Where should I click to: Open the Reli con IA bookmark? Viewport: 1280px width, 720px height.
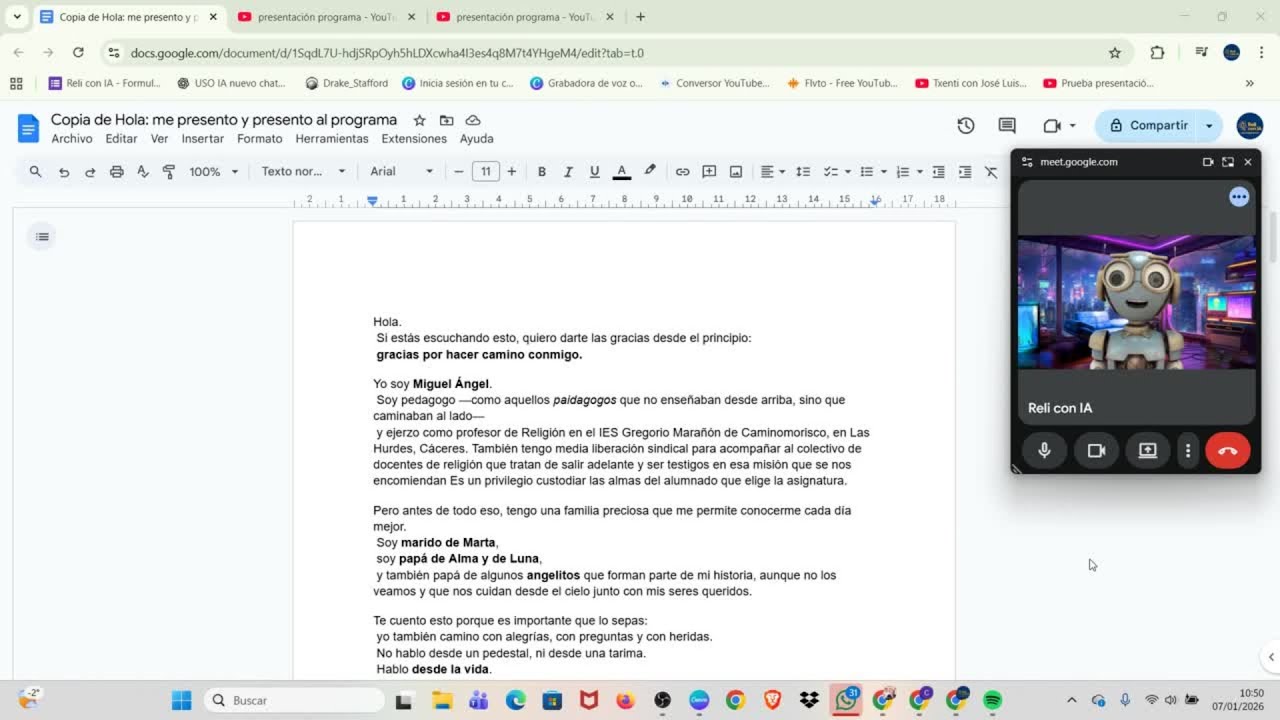(x=104, y=83)
